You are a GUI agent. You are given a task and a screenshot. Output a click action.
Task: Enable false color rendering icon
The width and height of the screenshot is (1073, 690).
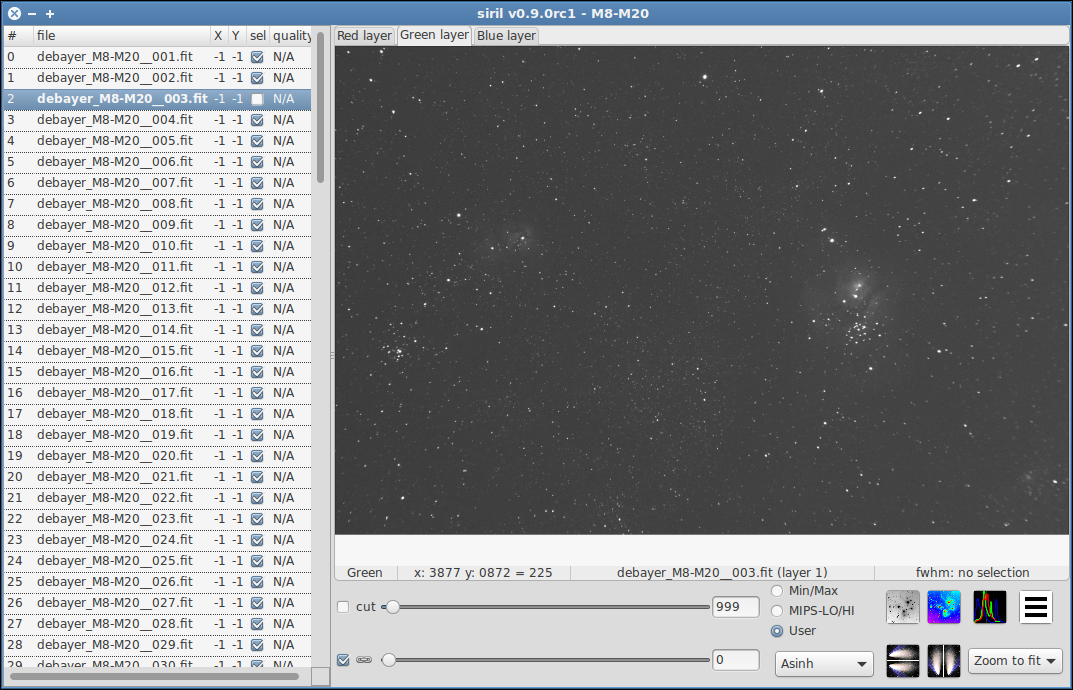click(944, 607)
